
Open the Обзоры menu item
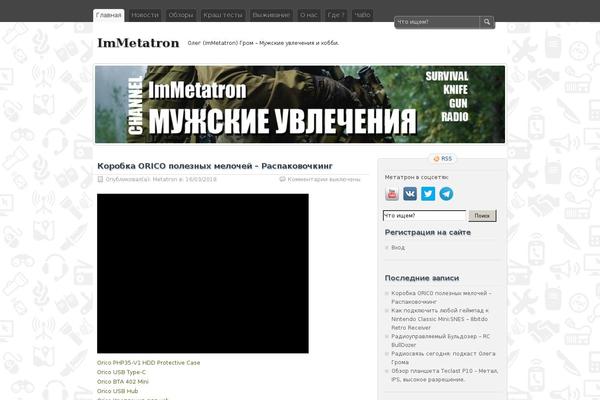pyautogui.click(x=181, y=15)
